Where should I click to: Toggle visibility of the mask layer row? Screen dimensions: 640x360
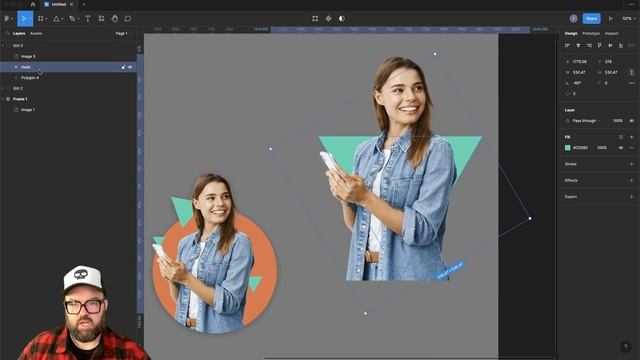coord(130,67)
